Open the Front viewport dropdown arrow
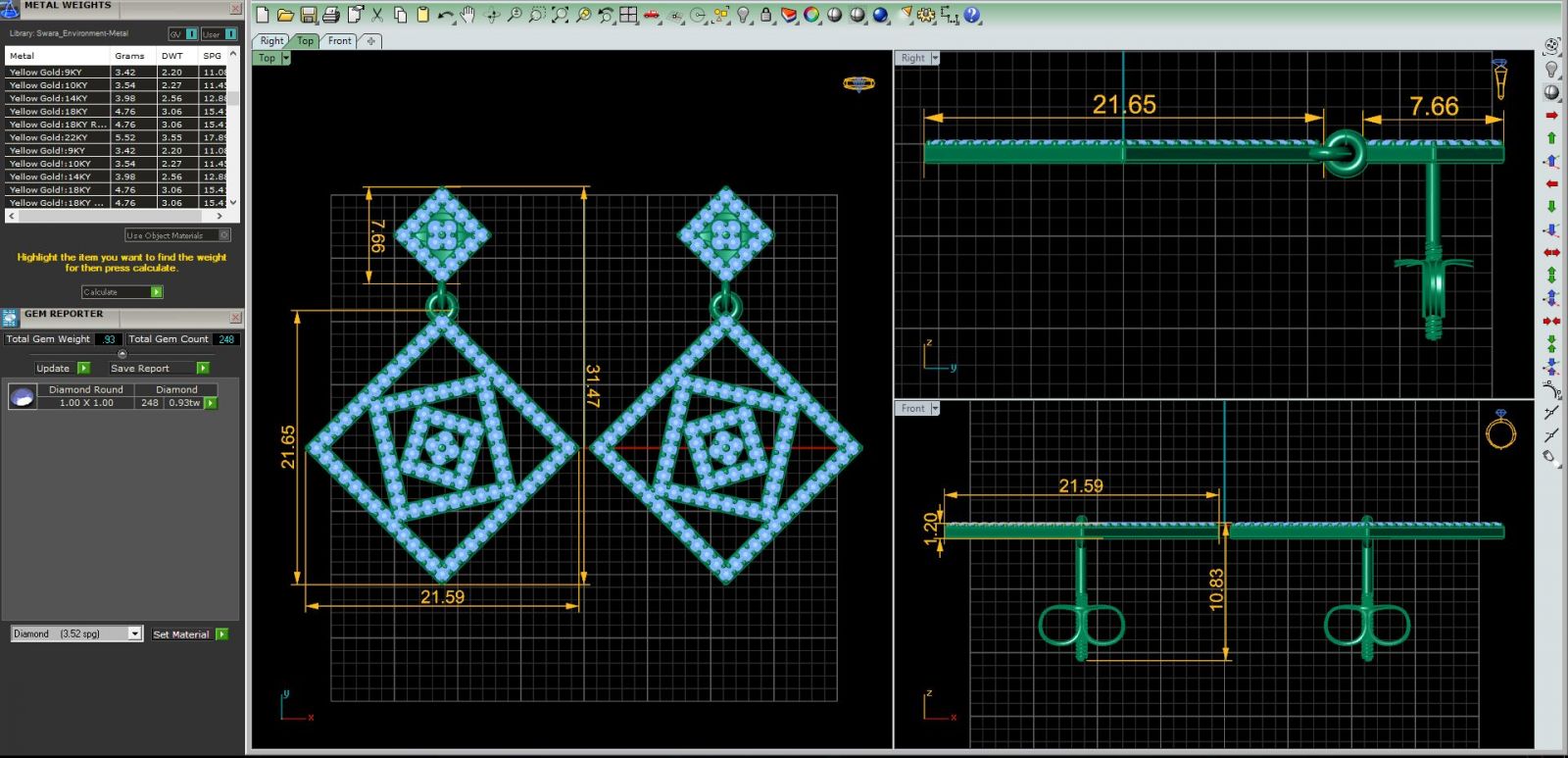This screenshot has width=1568, height=758. (x=935, y=408)
